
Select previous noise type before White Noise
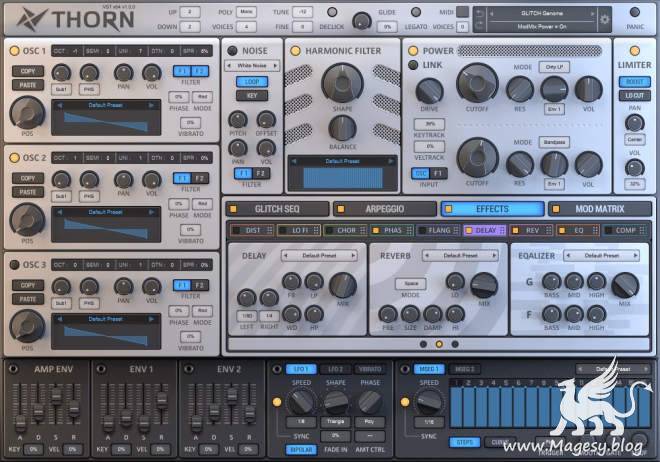point(229,66)
